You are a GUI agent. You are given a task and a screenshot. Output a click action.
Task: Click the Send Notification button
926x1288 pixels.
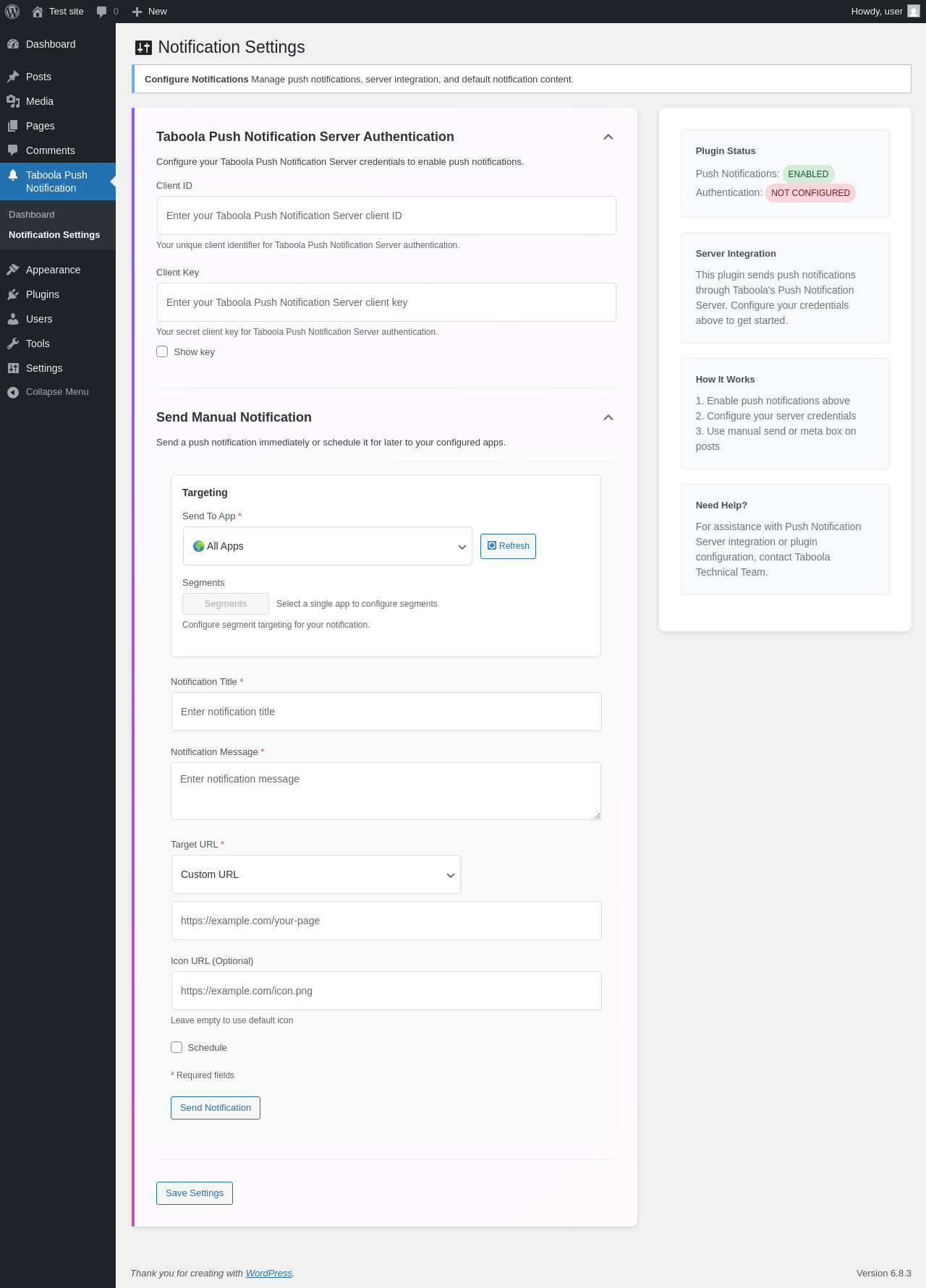pos(216,1108)
